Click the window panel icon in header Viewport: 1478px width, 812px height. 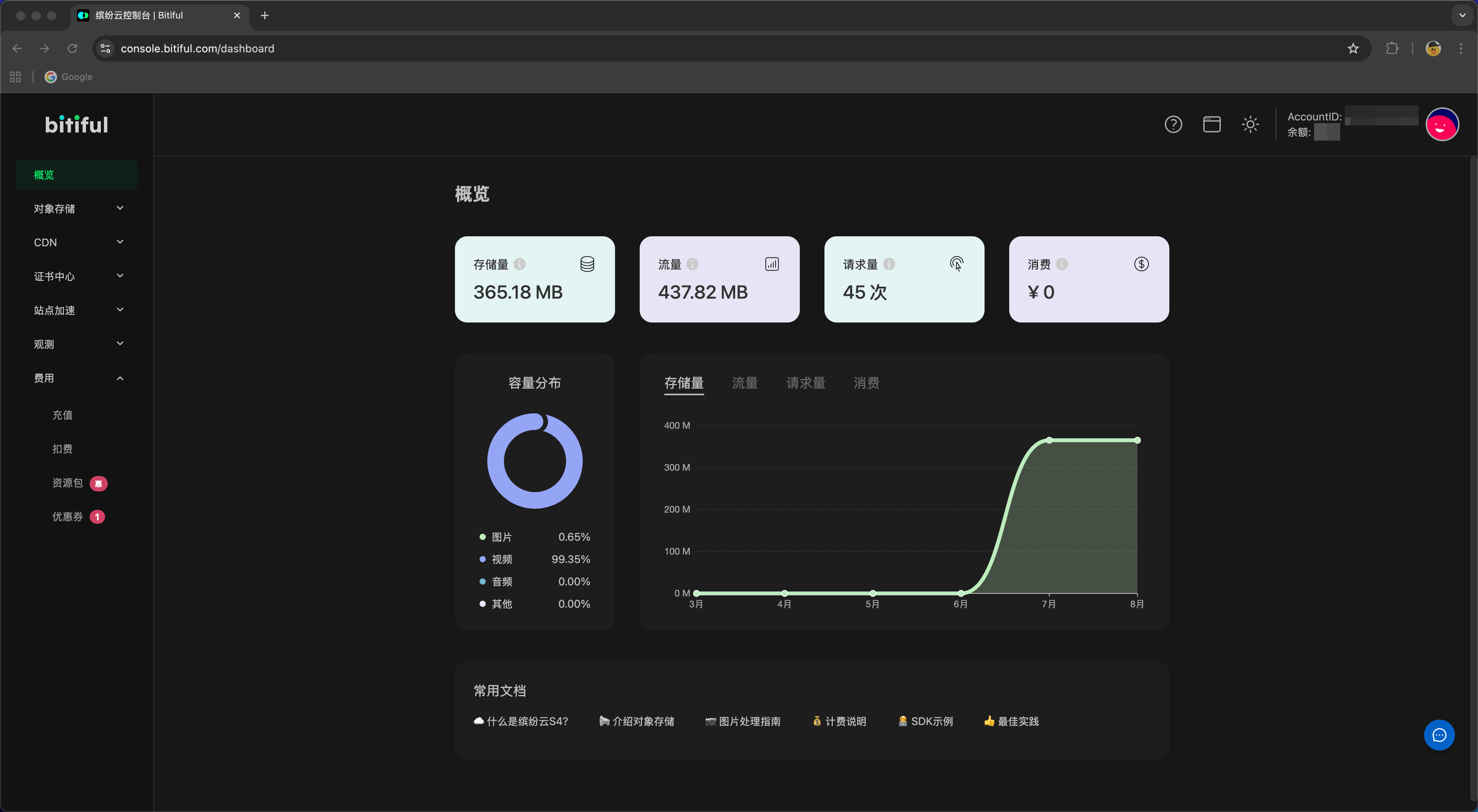(1211, 125)
